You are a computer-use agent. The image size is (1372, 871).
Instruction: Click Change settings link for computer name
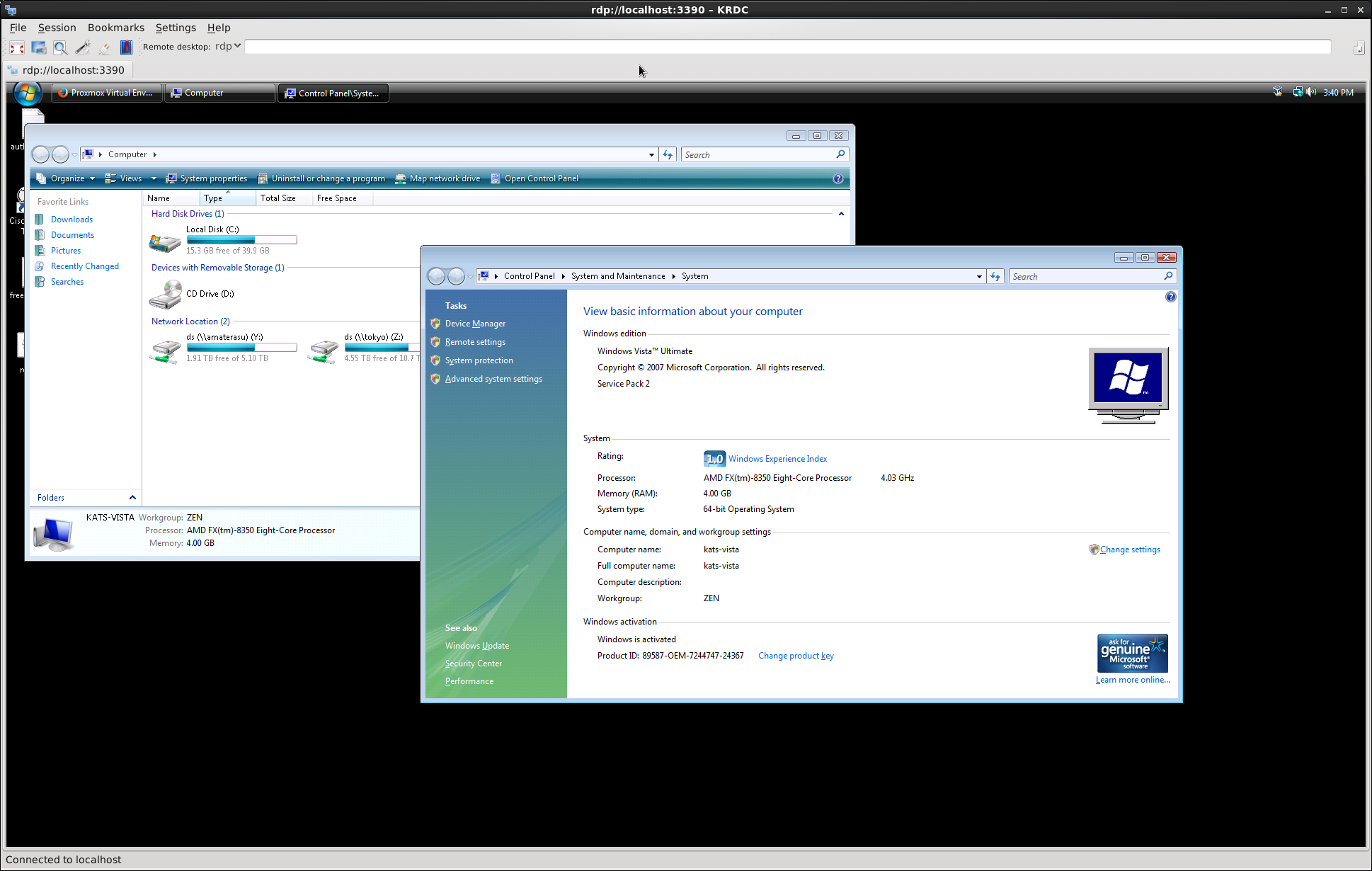[x=1130, y=550]
